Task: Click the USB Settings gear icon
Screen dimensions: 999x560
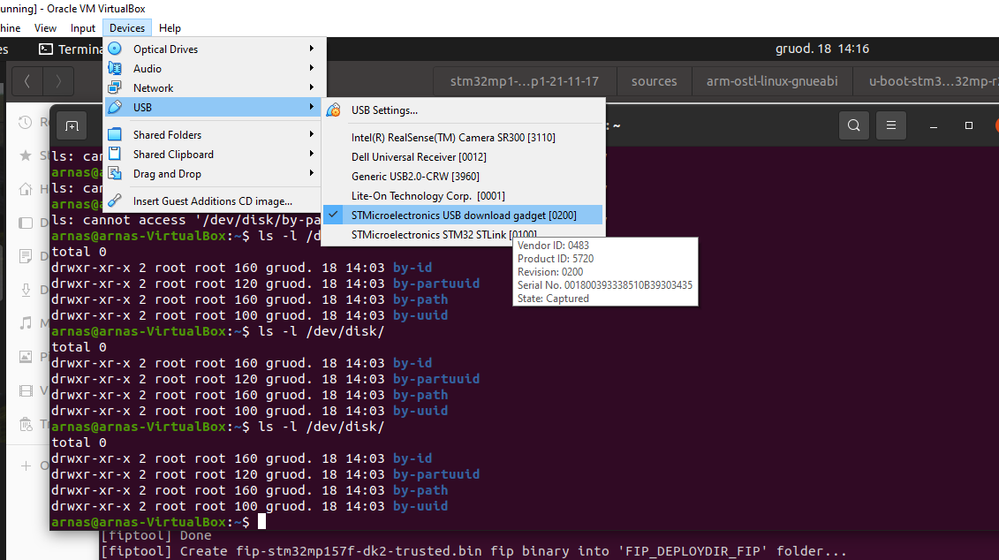Action: click(x=333, y=110)
